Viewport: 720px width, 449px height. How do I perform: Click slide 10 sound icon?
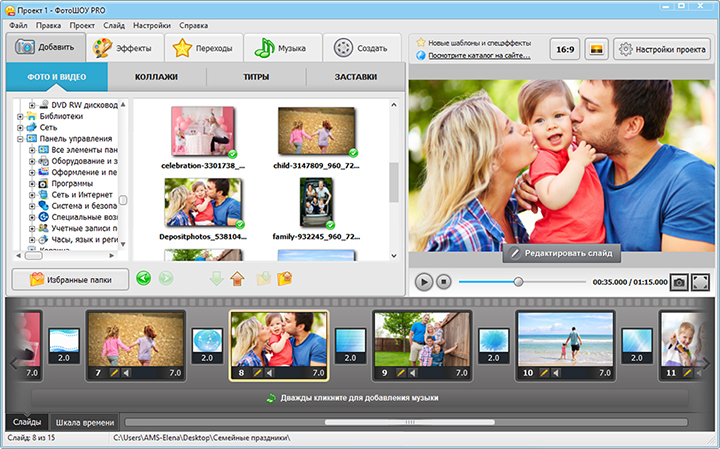556,373
